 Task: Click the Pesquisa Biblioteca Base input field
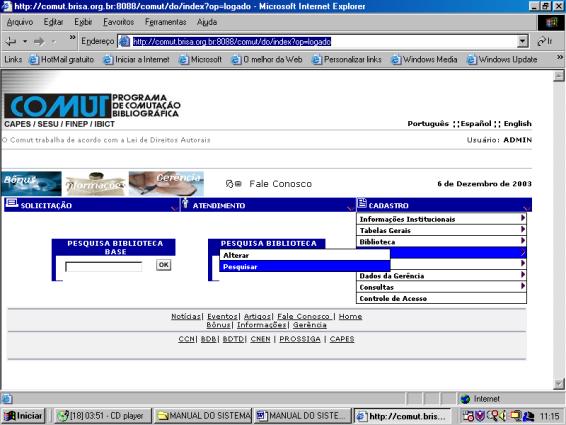click(x=104, y=266)
